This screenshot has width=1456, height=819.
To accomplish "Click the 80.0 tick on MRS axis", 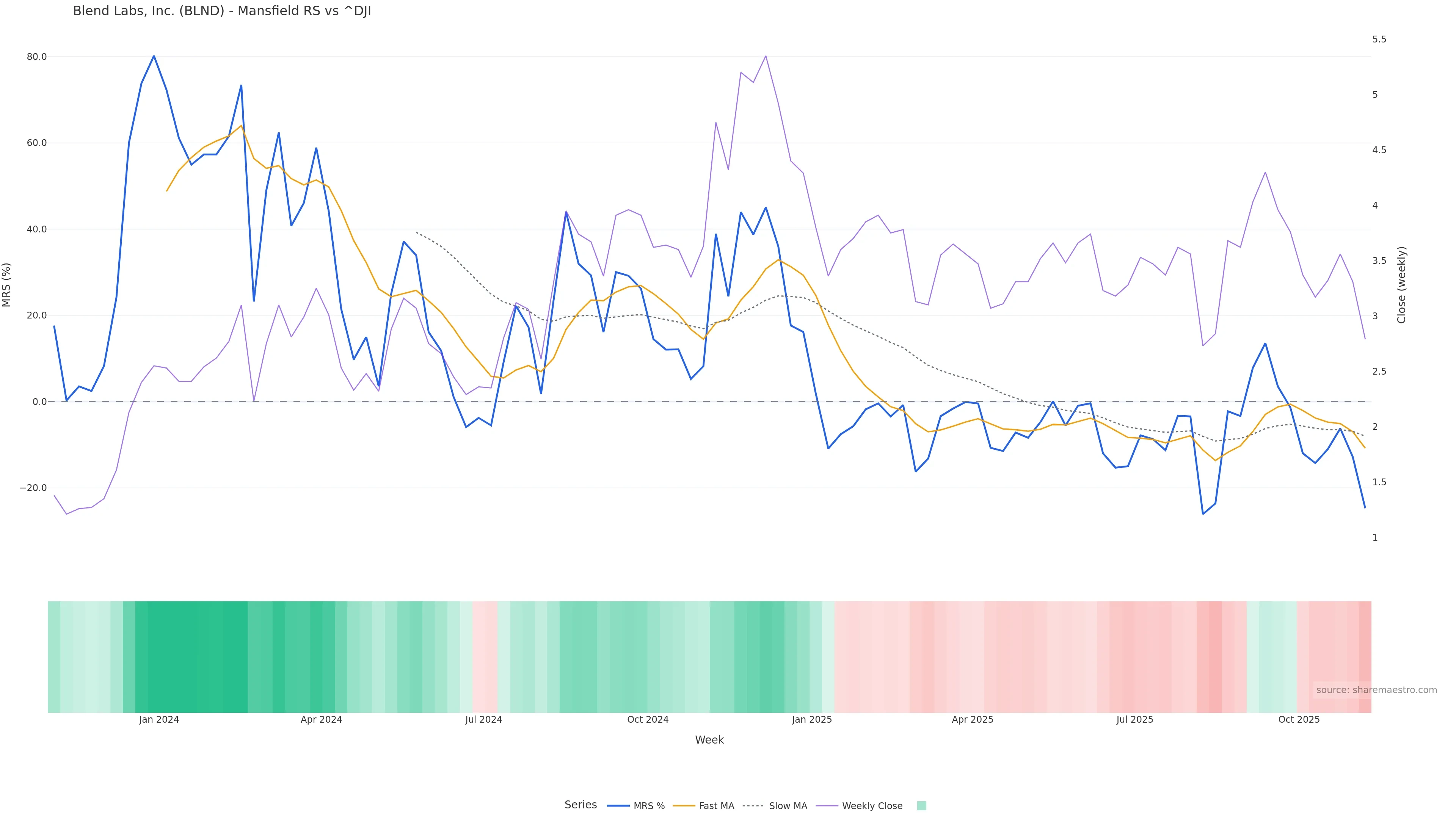I will click(37, 57).
